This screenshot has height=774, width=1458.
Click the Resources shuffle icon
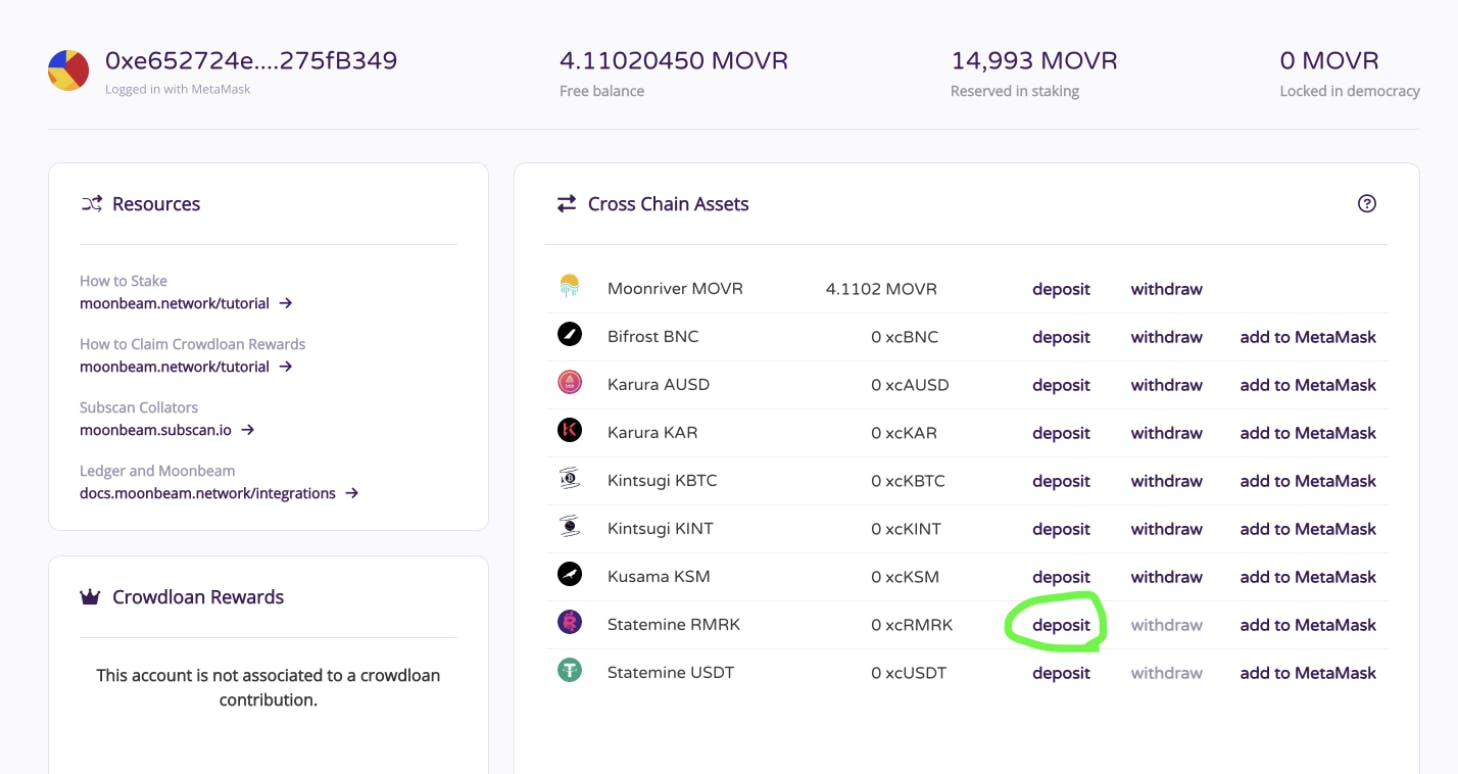pos(91,204)
